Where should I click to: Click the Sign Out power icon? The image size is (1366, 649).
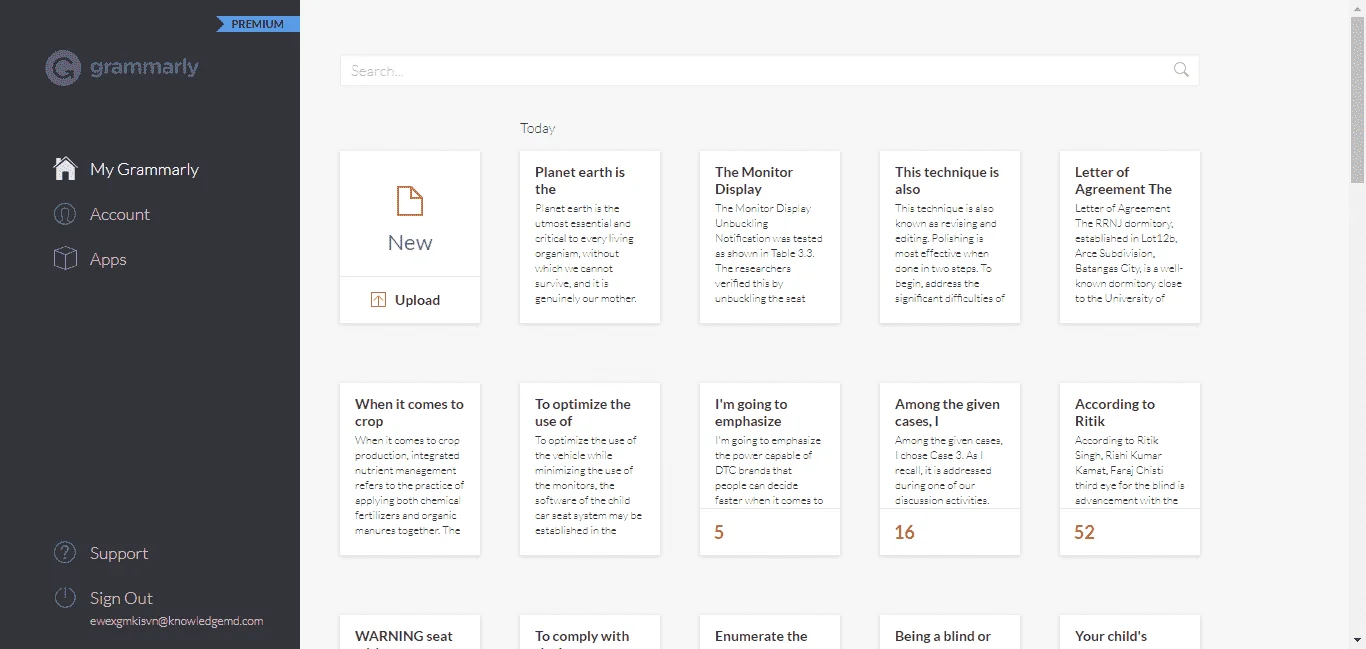pyautogui.click(x=65, y=598)
